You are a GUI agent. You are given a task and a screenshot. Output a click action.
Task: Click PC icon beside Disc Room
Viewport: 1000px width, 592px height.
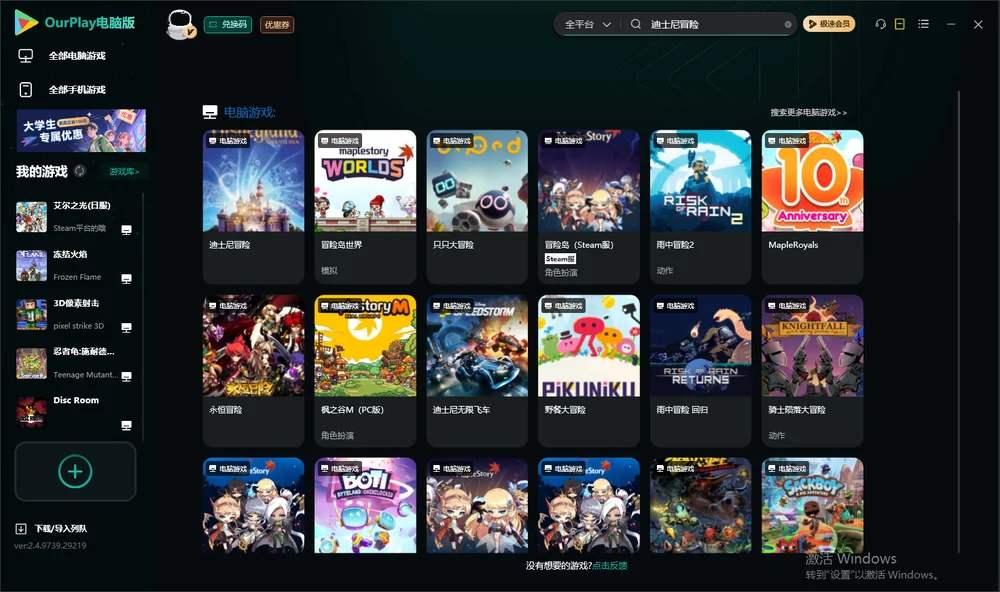pyautogui.click(x=126, y=426)
